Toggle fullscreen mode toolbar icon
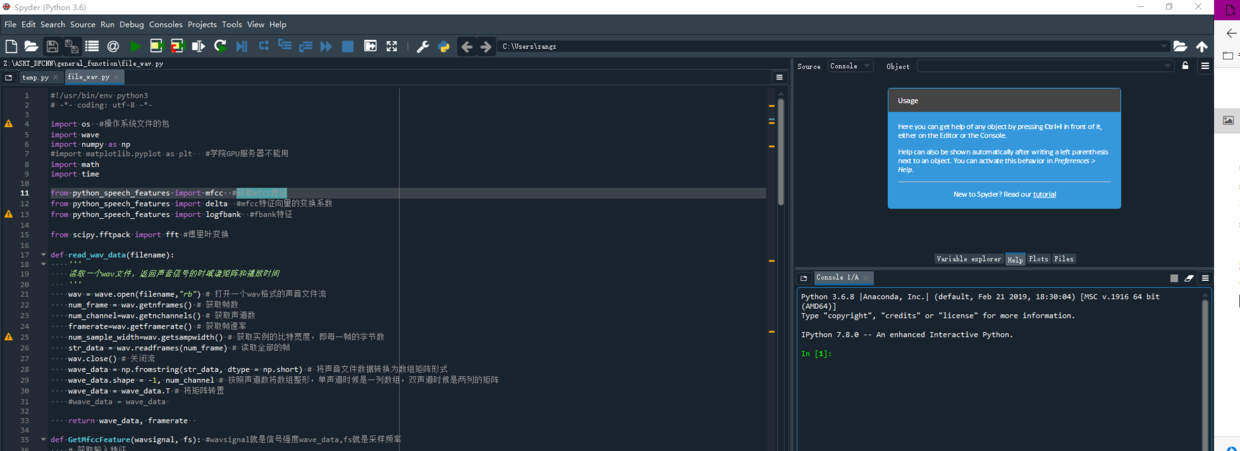This screenshot has width=1240, height=451. (391, 46)
